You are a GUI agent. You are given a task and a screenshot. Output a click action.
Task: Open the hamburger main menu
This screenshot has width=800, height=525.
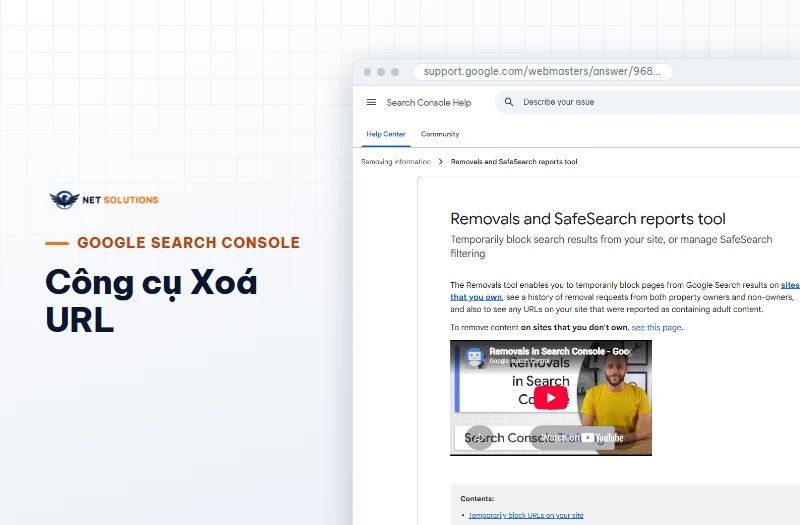(371, 102)
